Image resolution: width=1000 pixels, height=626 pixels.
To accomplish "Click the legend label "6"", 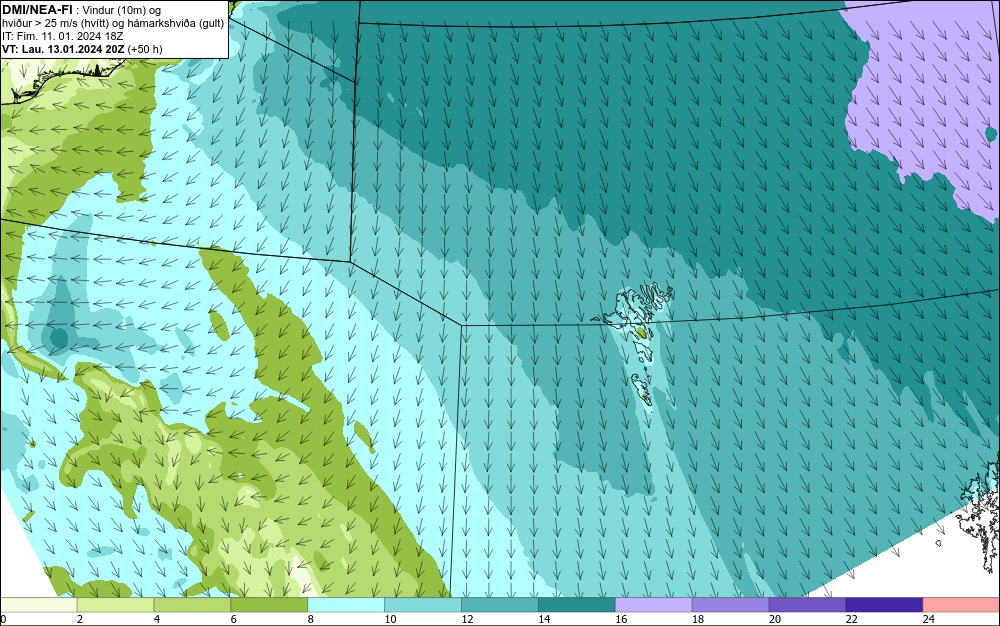I will 233,619.
